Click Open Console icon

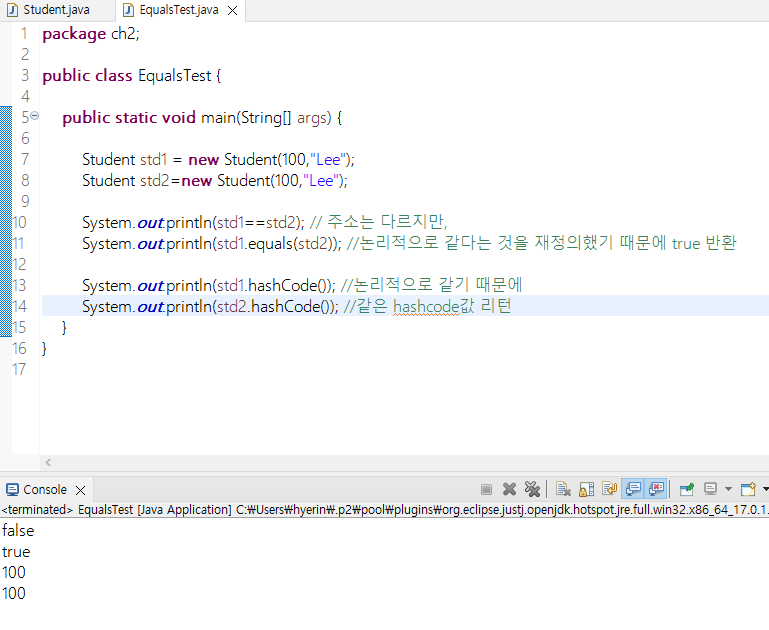tap(748, 489)
